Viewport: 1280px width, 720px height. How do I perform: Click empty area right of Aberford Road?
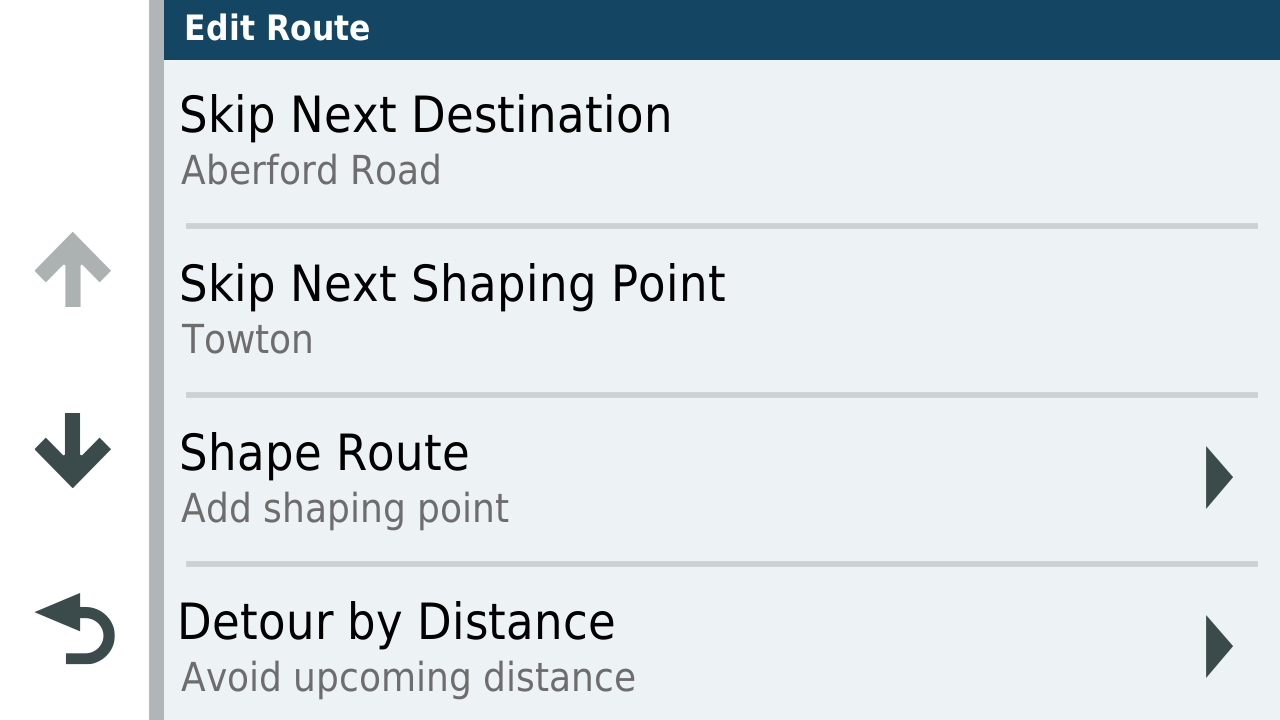pyautogui.click(x=850, y=171)
